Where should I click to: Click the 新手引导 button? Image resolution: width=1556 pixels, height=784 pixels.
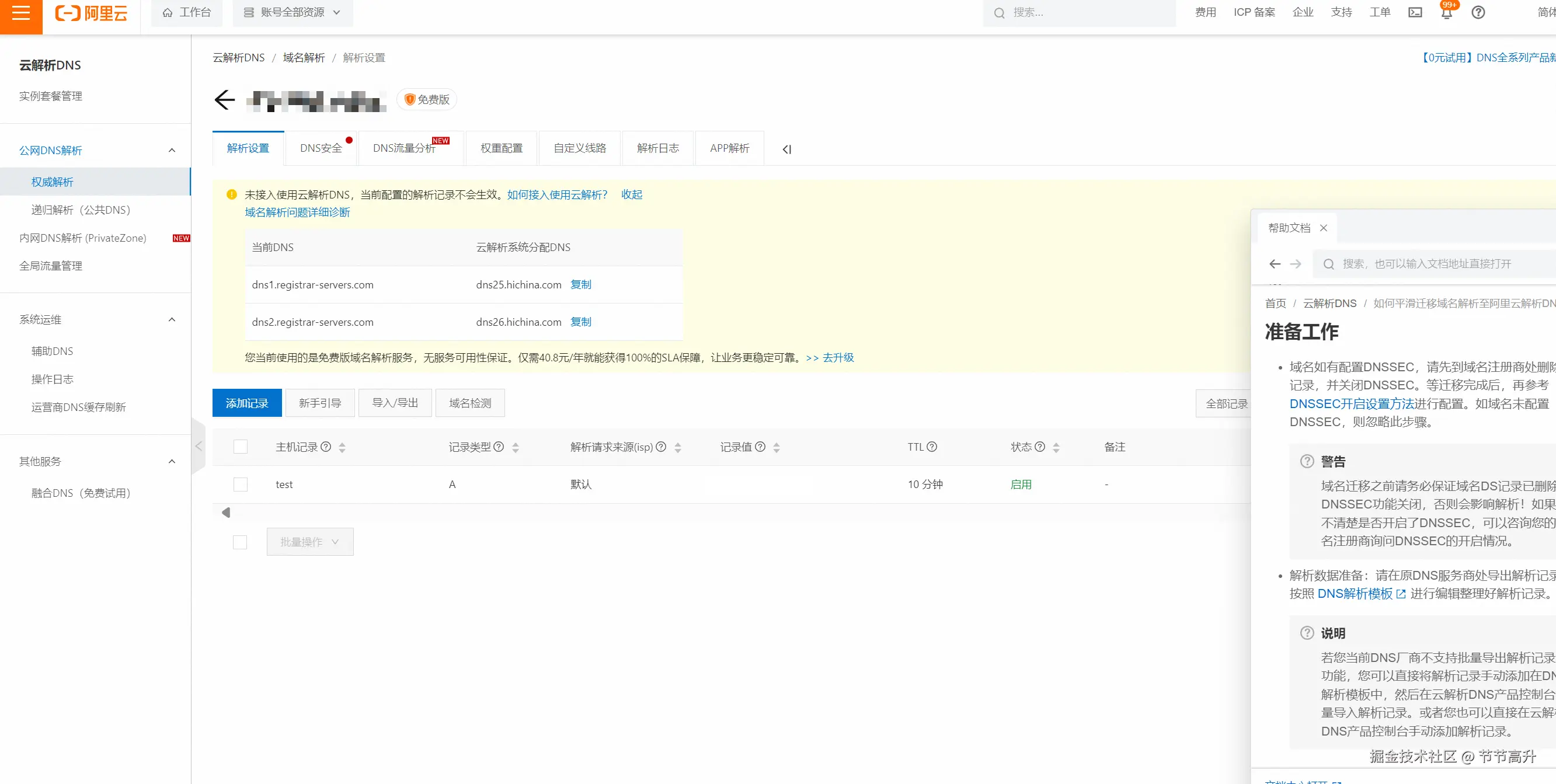tap(320, 403)
